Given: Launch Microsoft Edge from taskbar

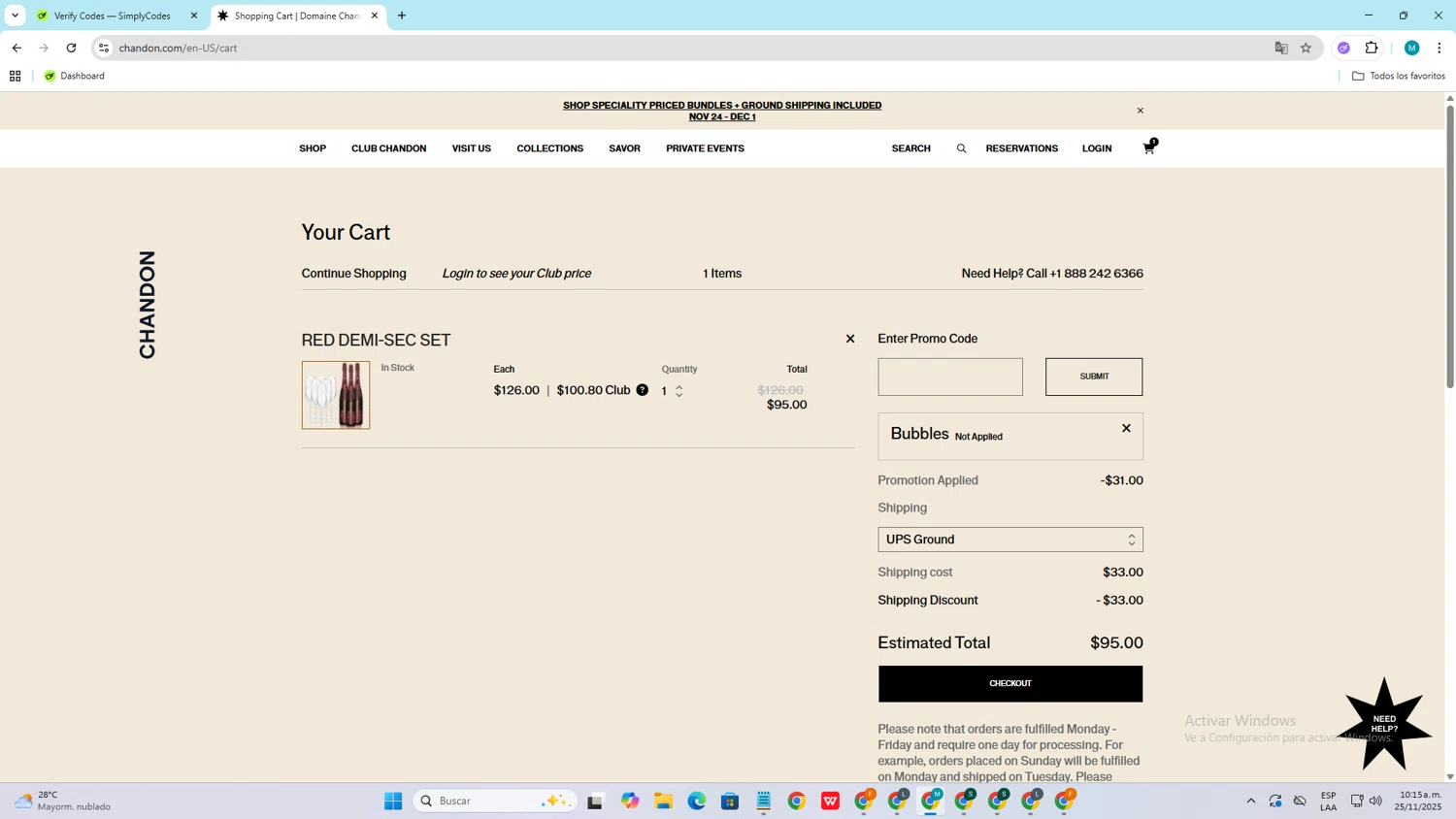Looking at the screenshot, I should 697,801.
